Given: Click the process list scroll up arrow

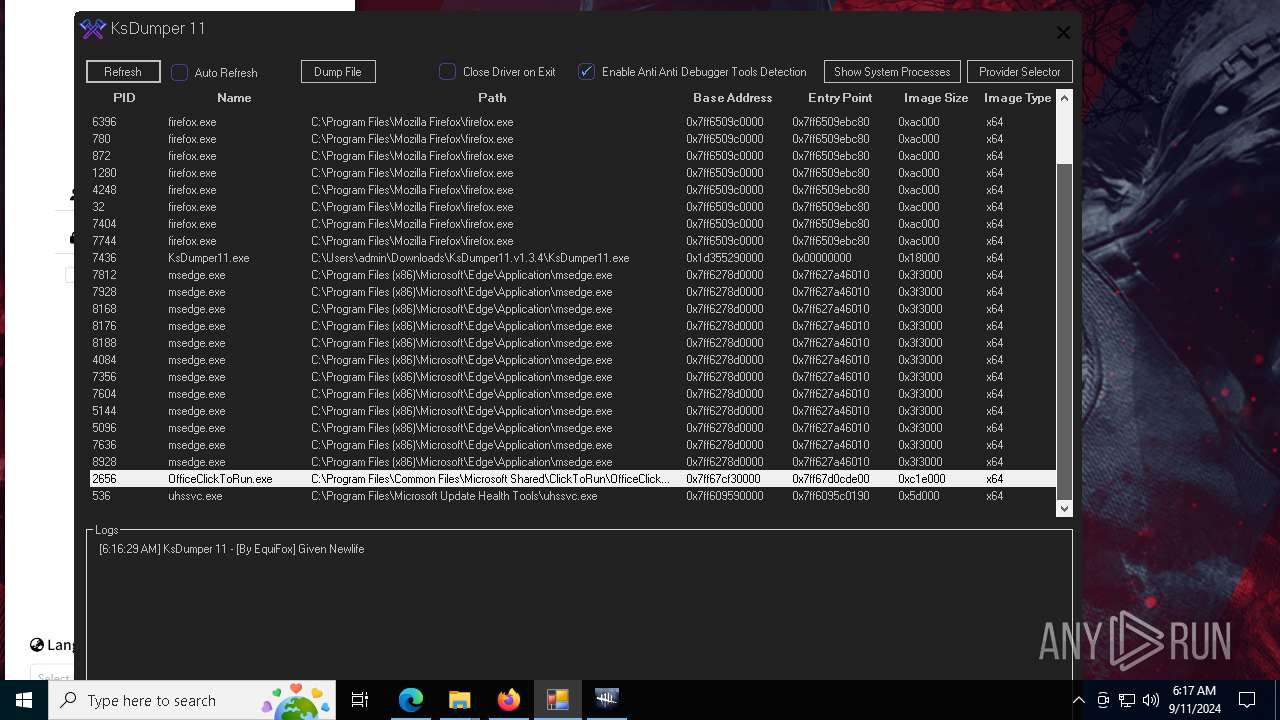Looking at the screenshot, I should point(1064,98).
